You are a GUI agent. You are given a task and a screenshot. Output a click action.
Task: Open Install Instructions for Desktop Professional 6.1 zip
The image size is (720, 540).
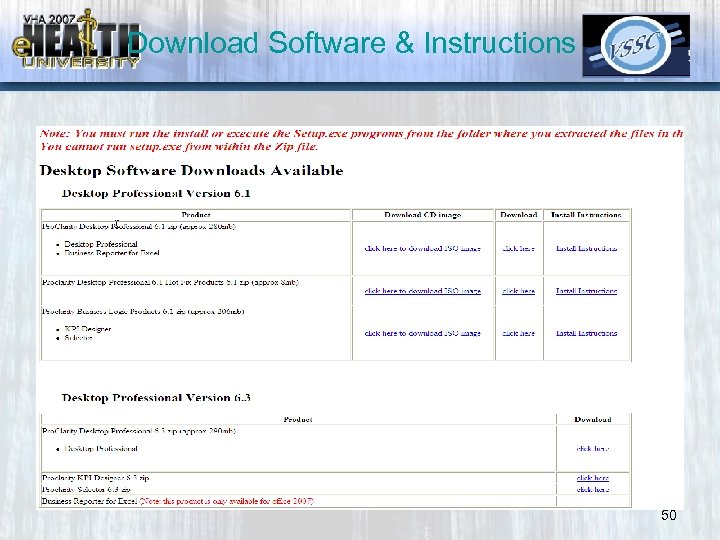[x=586, y=248]
